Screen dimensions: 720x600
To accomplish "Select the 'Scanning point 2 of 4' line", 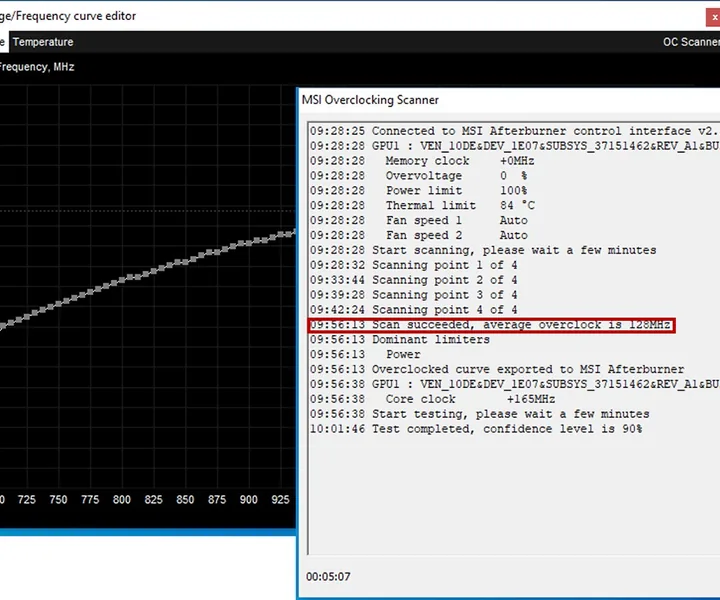I will click(413, 280).
